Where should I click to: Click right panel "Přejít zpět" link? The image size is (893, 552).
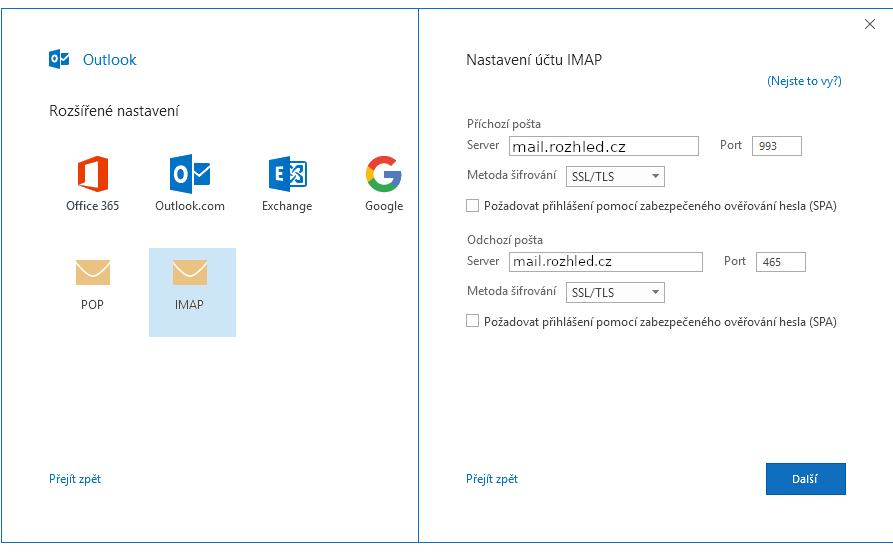(x=492, y=479)
